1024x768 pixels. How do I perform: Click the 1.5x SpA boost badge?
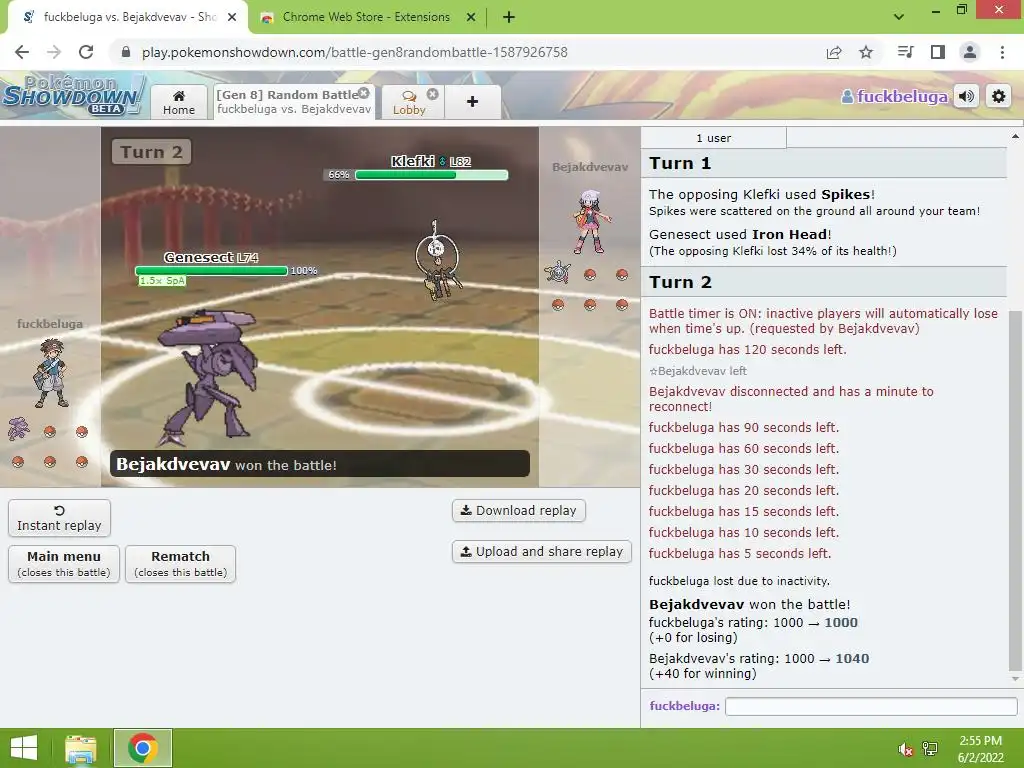(x=162, y=281)
